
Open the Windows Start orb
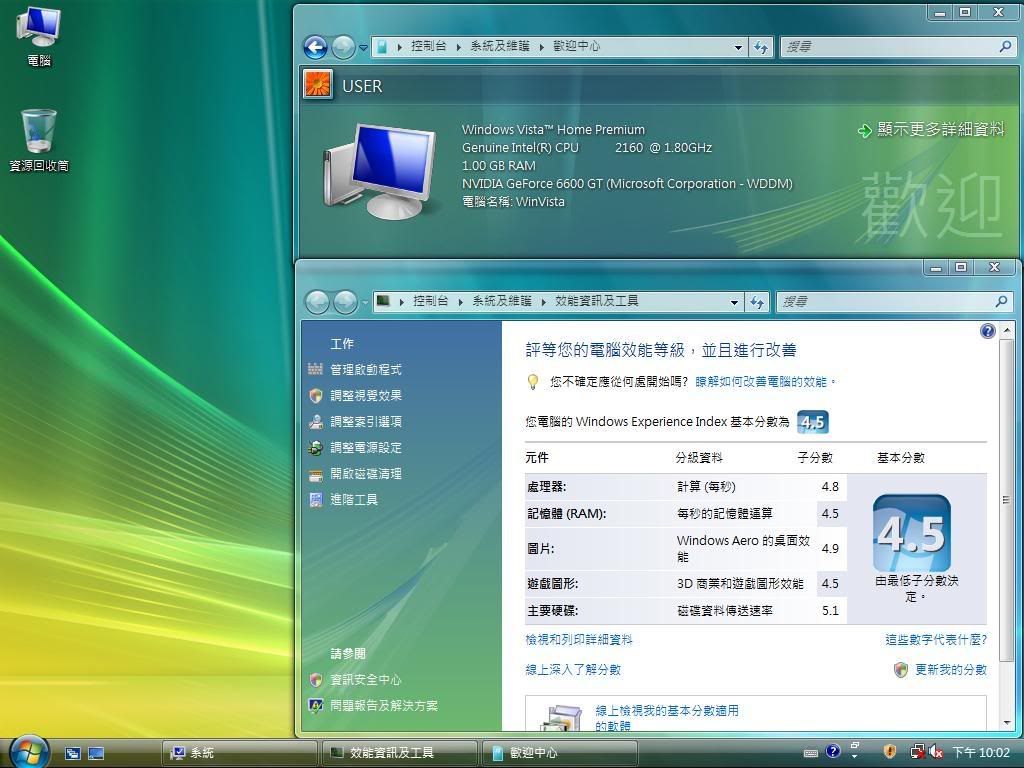pyautogui.click(x=28, y=752)
